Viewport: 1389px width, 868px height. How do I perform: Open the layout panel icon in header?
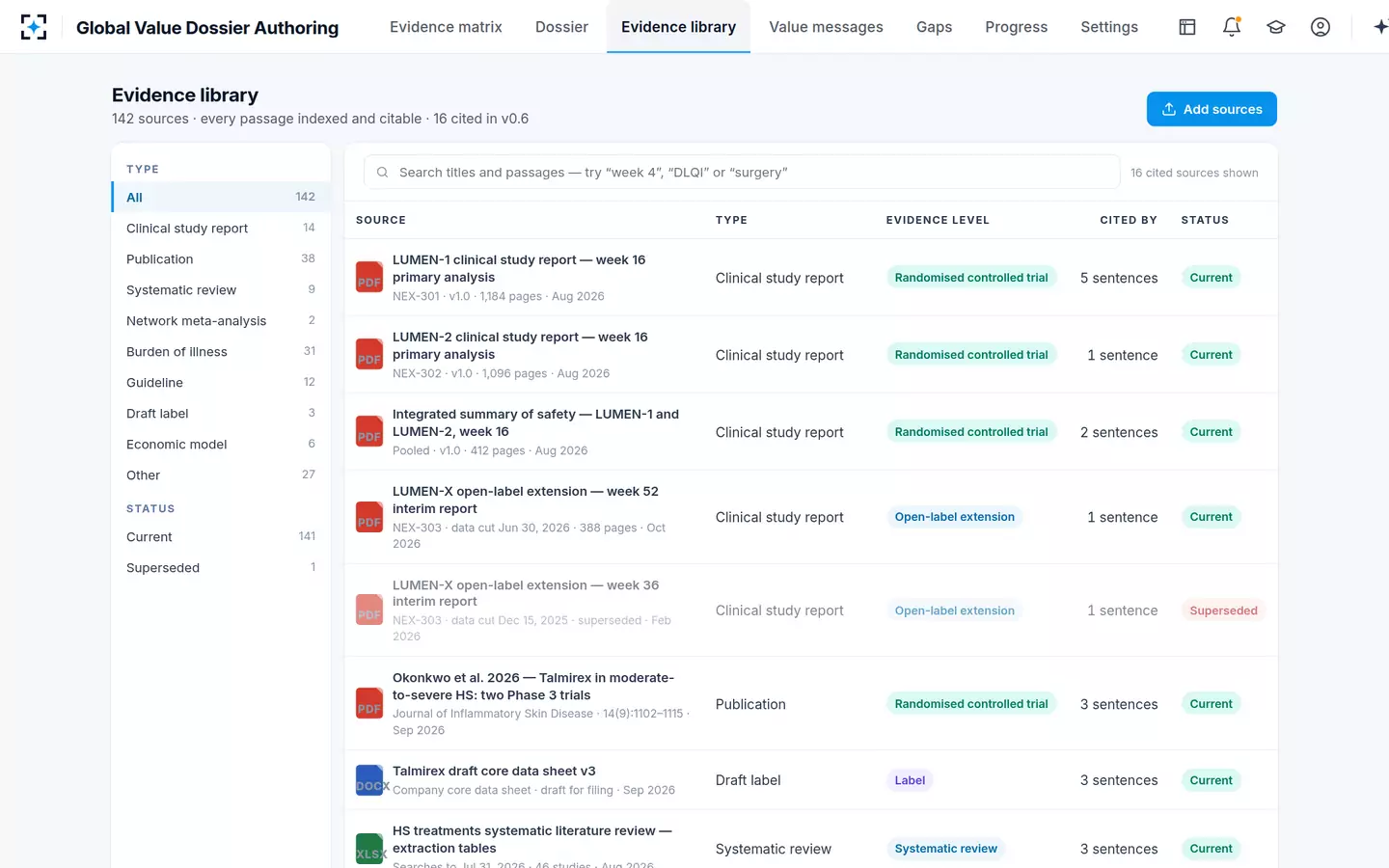(1187, 27)
